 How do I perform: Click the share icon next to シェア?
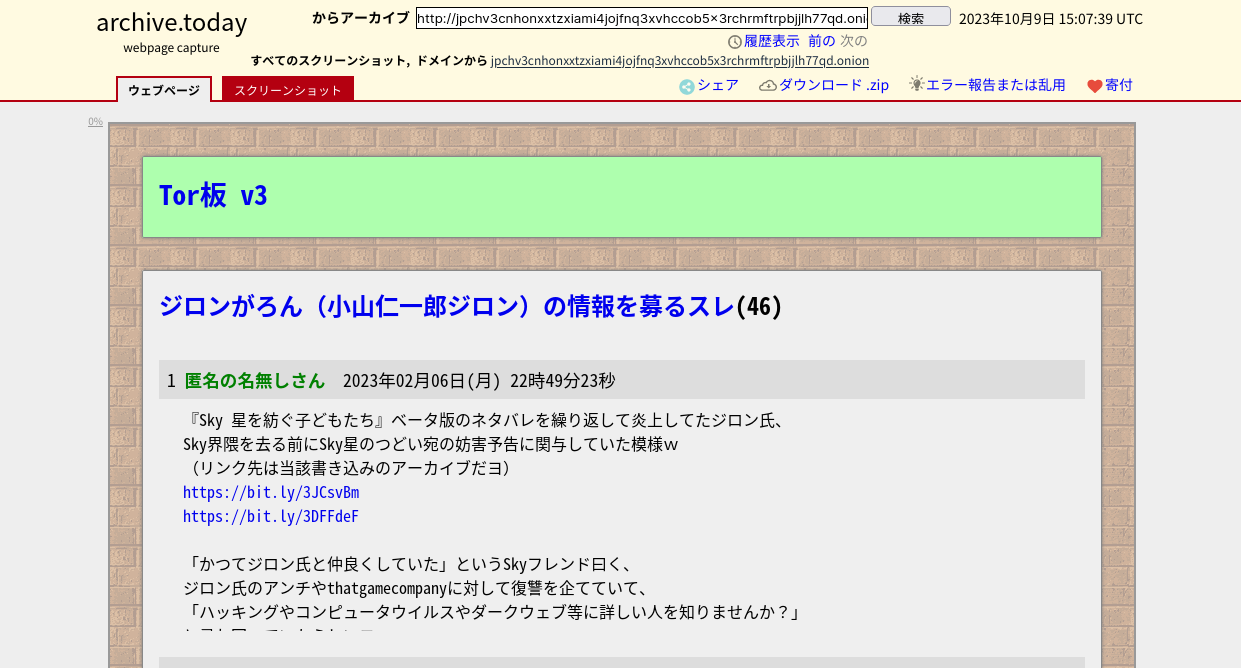pos(687,87)
